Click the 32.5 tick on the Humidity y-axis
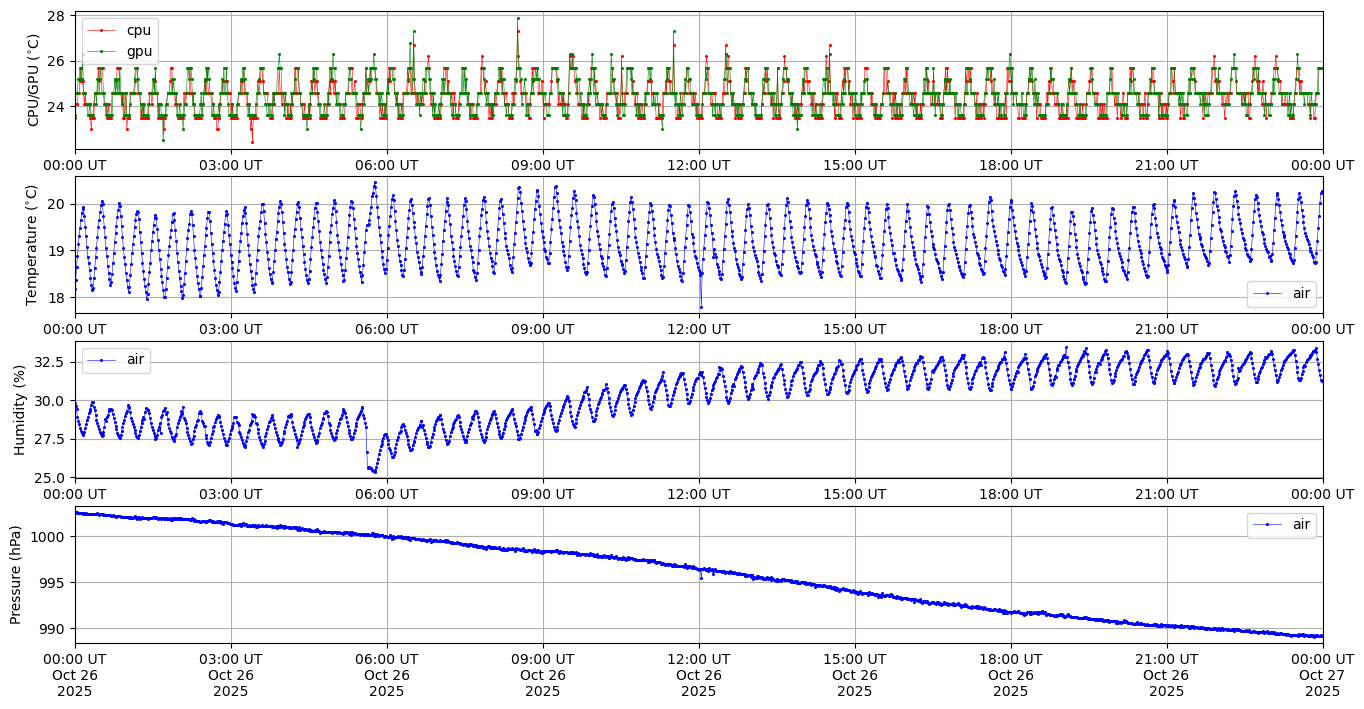Screen dimensions: 1364x709 pos(49,362)
